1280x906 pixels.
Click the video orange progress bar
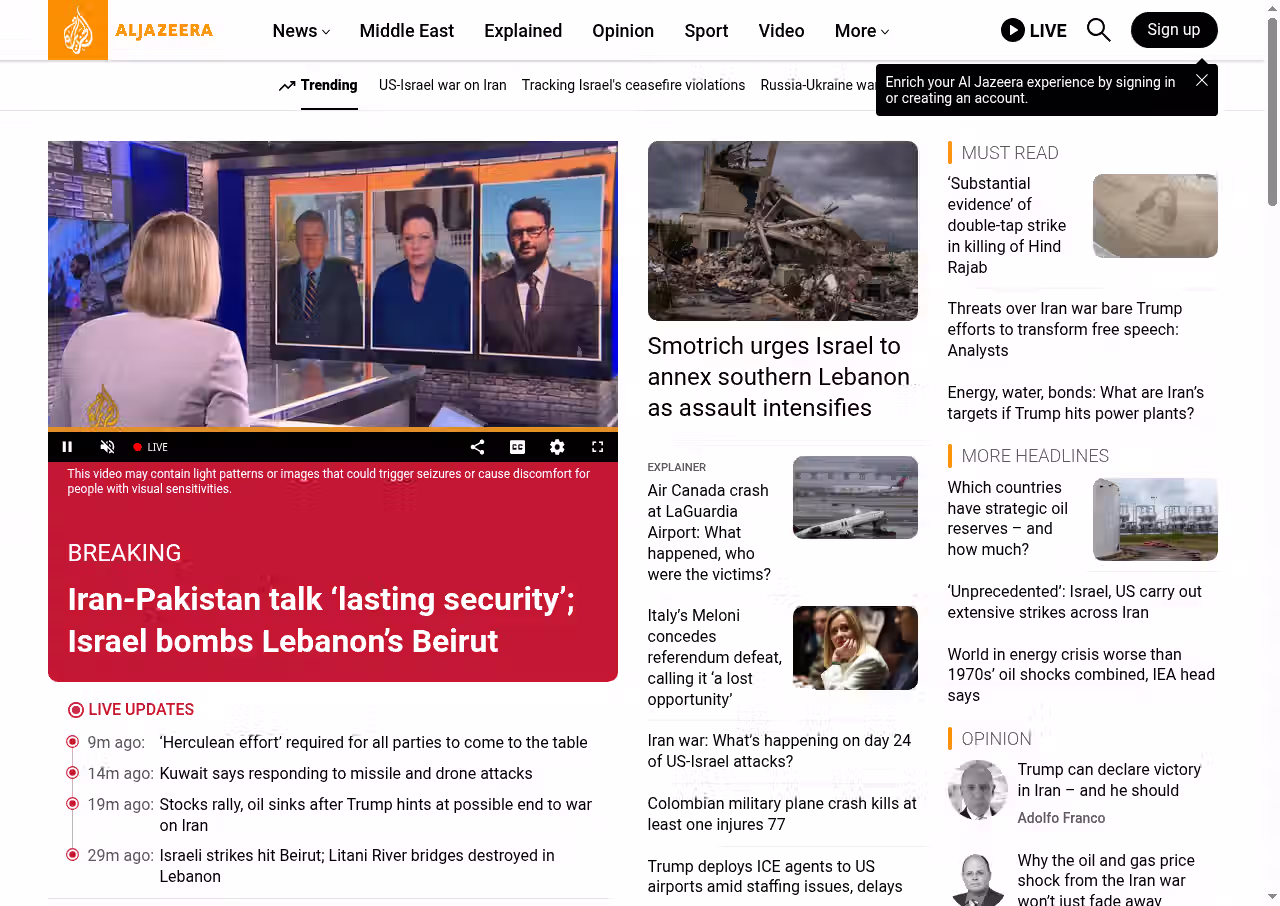[x=332, y=430]
